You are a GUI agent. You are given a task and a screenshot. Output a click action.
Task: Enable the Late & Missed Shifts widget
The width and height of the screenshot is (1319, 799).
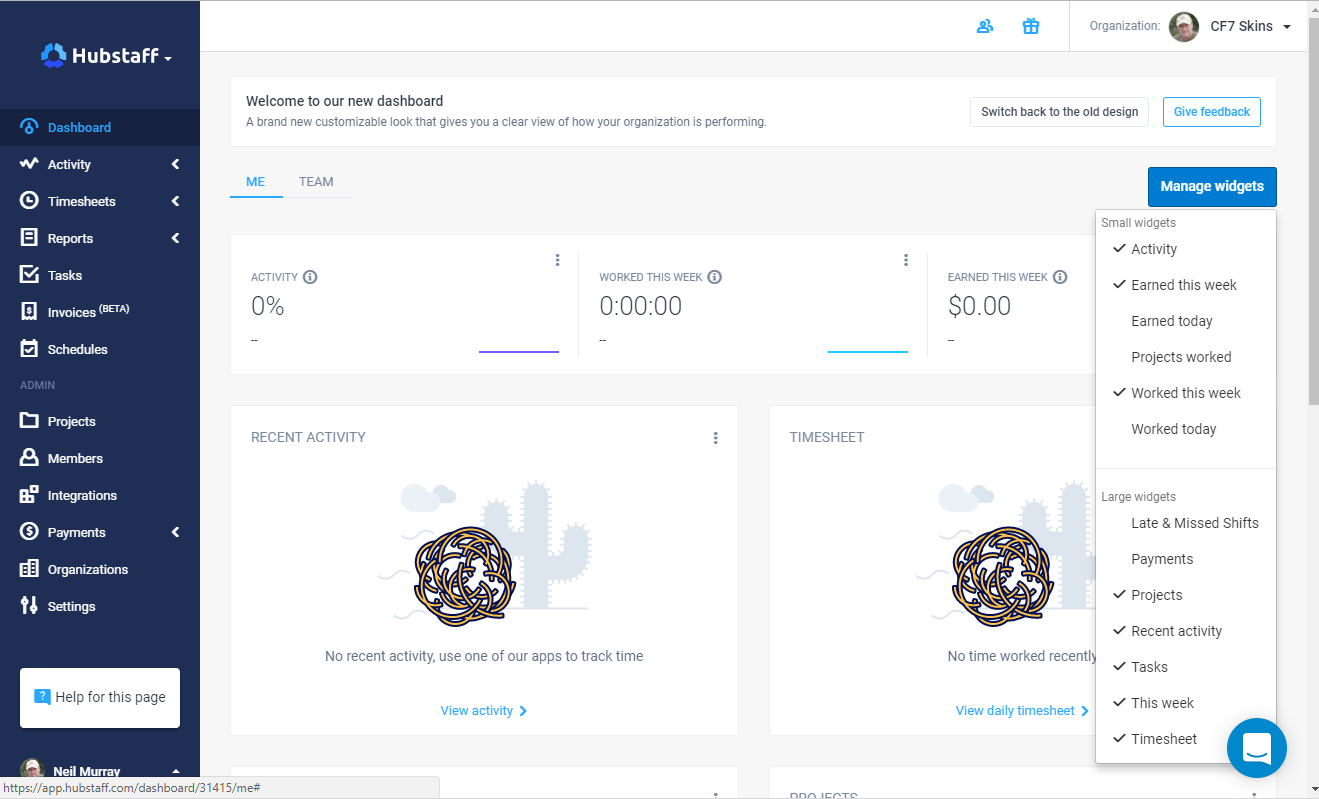[1194, 523]
